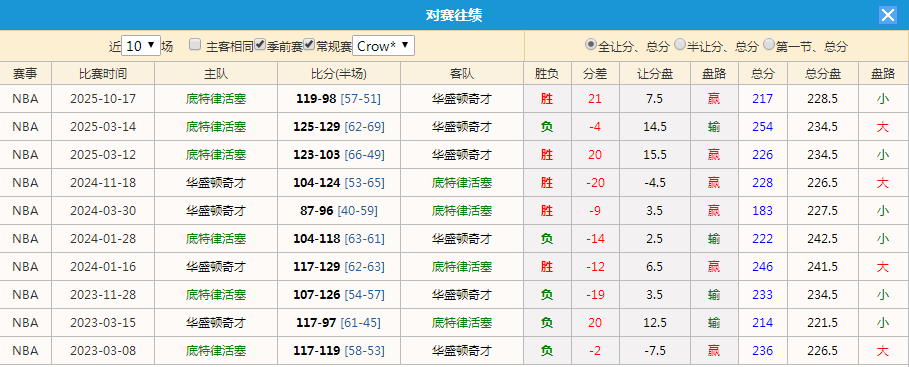Viewport: 909px width, 367px height.
Task: Click the handicap value -7.5
Action: click(x=655, y=350)
